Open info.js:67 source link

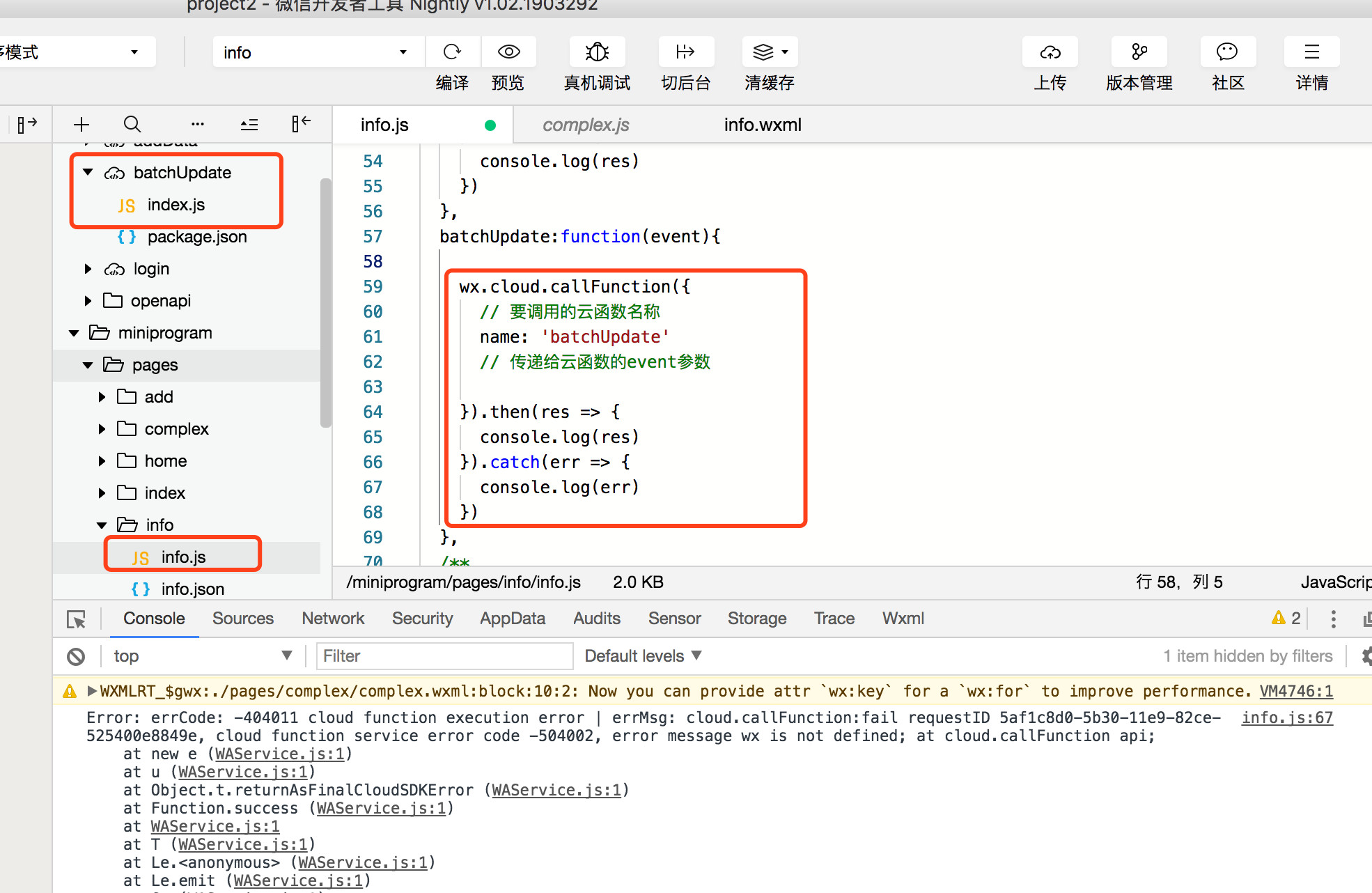1286,717
